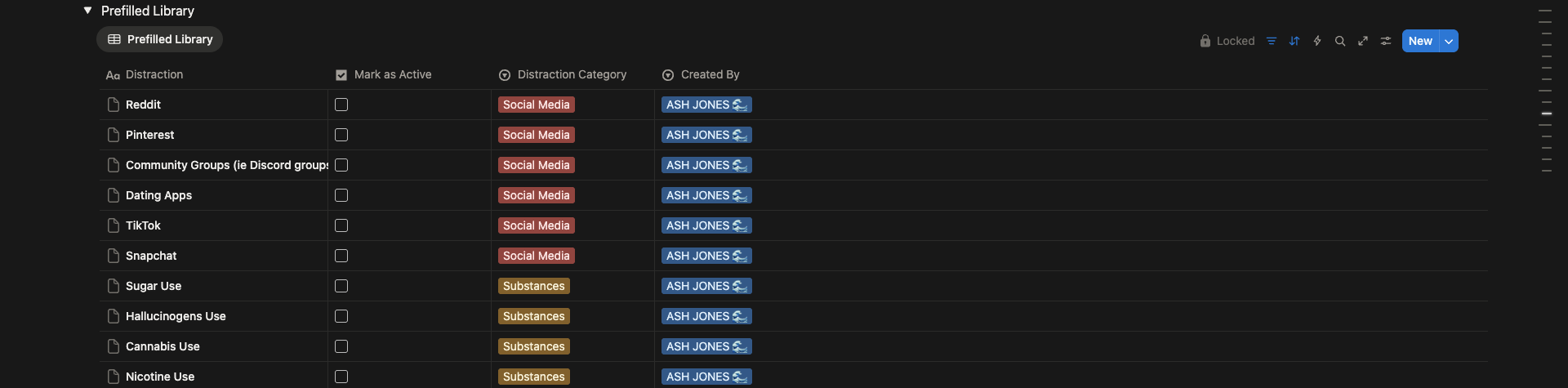Enable Mark as Active for Sugar Use

click(341, 286)
